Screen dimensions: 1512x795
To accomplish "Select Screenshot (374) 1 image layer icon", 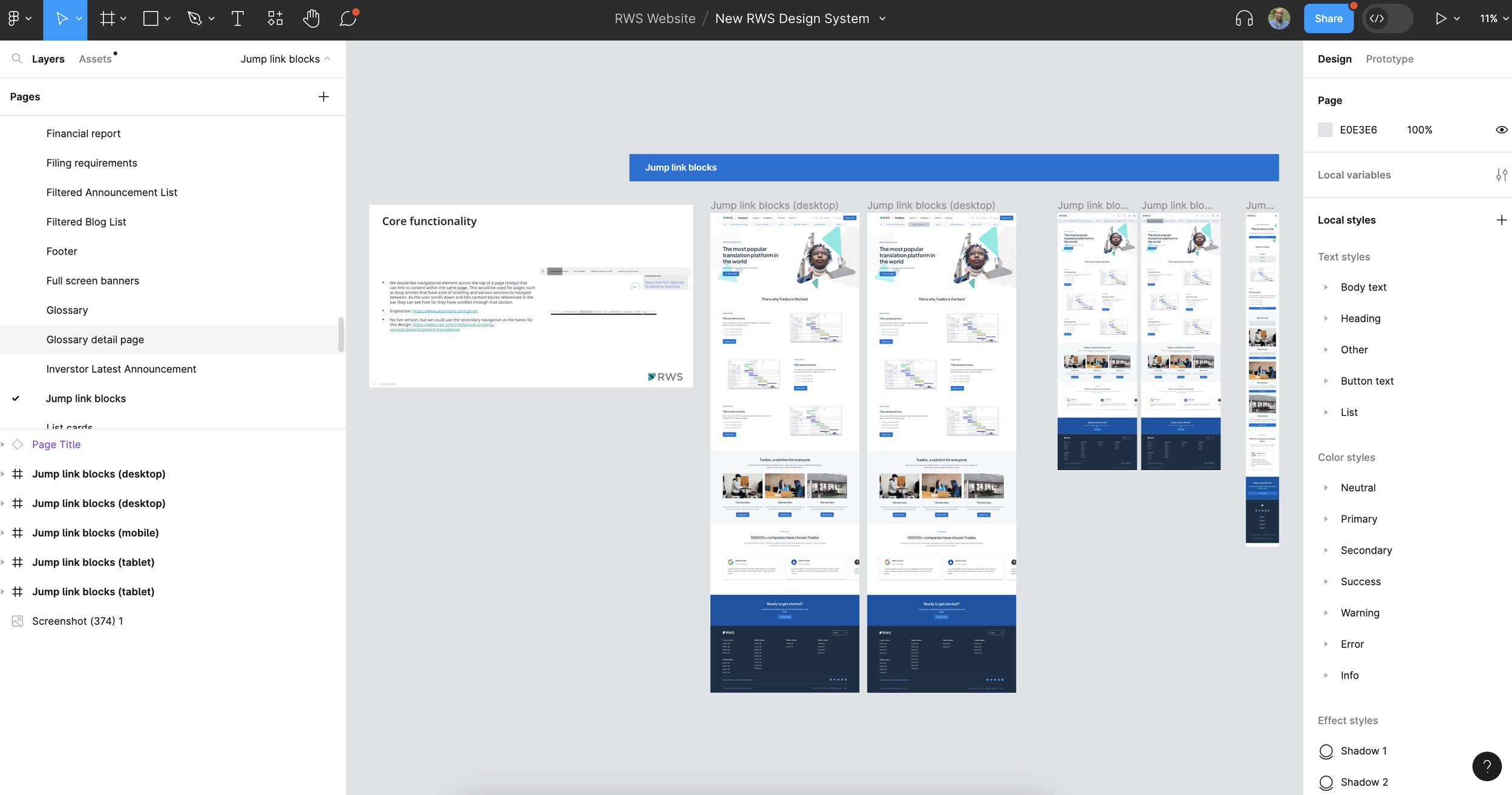I will (x=18, y=621).
